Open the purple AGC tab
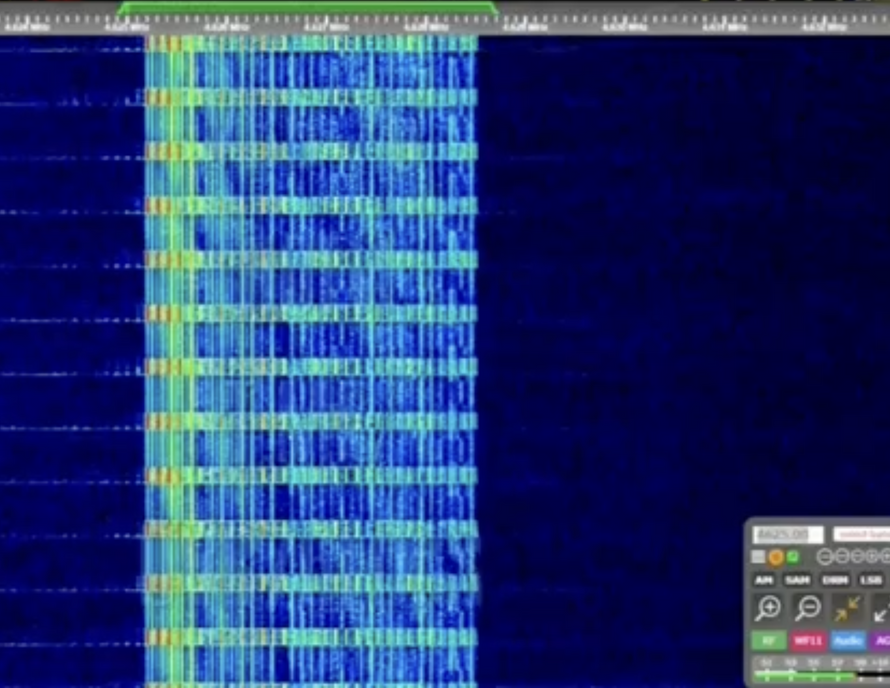 (x=880, y=640)
